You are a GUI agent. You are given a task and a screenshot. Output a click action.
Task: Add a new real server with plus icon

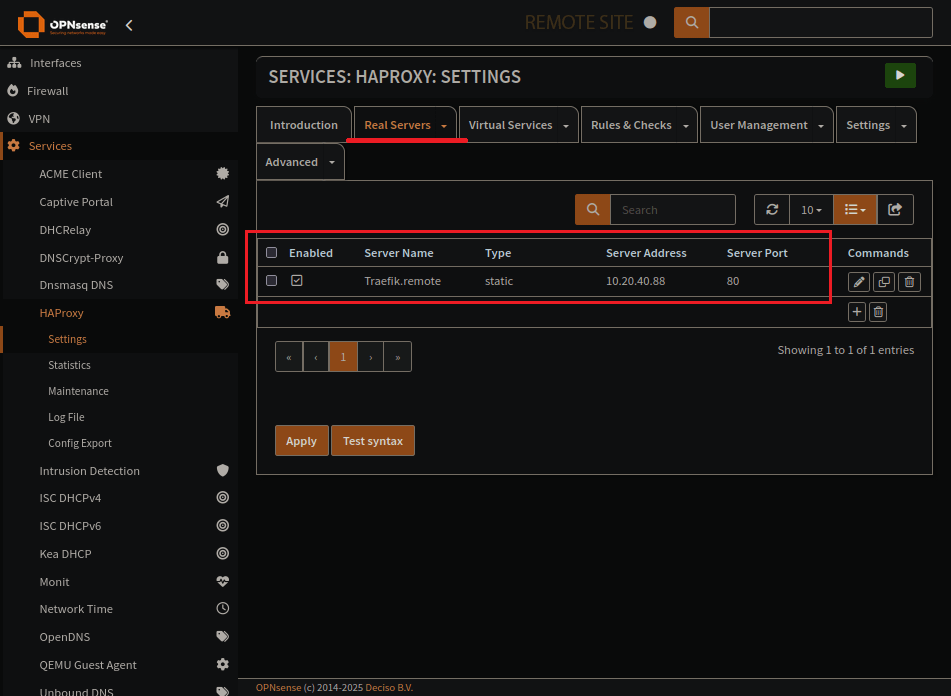pyautogui.click(x=856, y=312)
